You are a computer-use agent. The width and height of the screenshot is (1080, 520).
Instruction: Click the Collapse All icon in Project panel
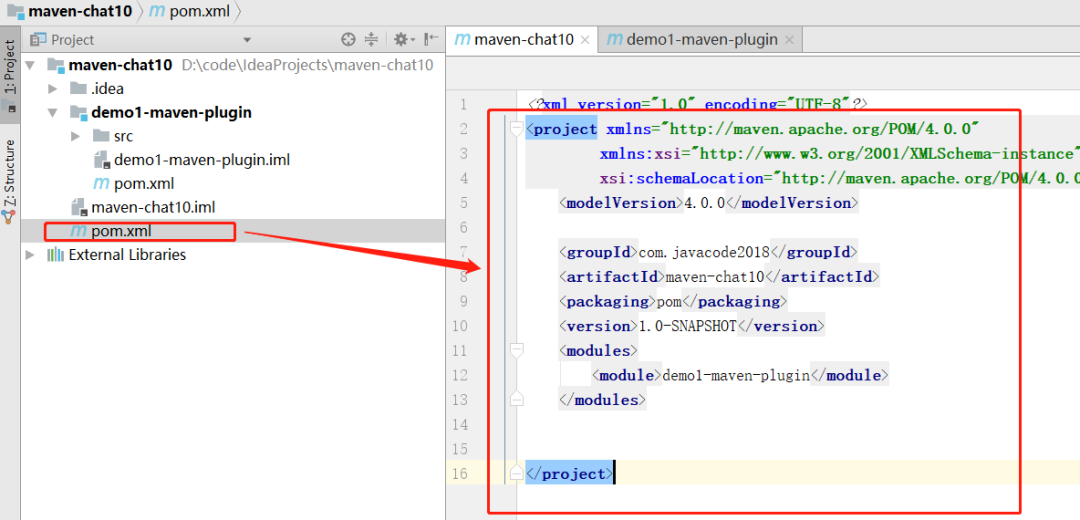[371, 40]
